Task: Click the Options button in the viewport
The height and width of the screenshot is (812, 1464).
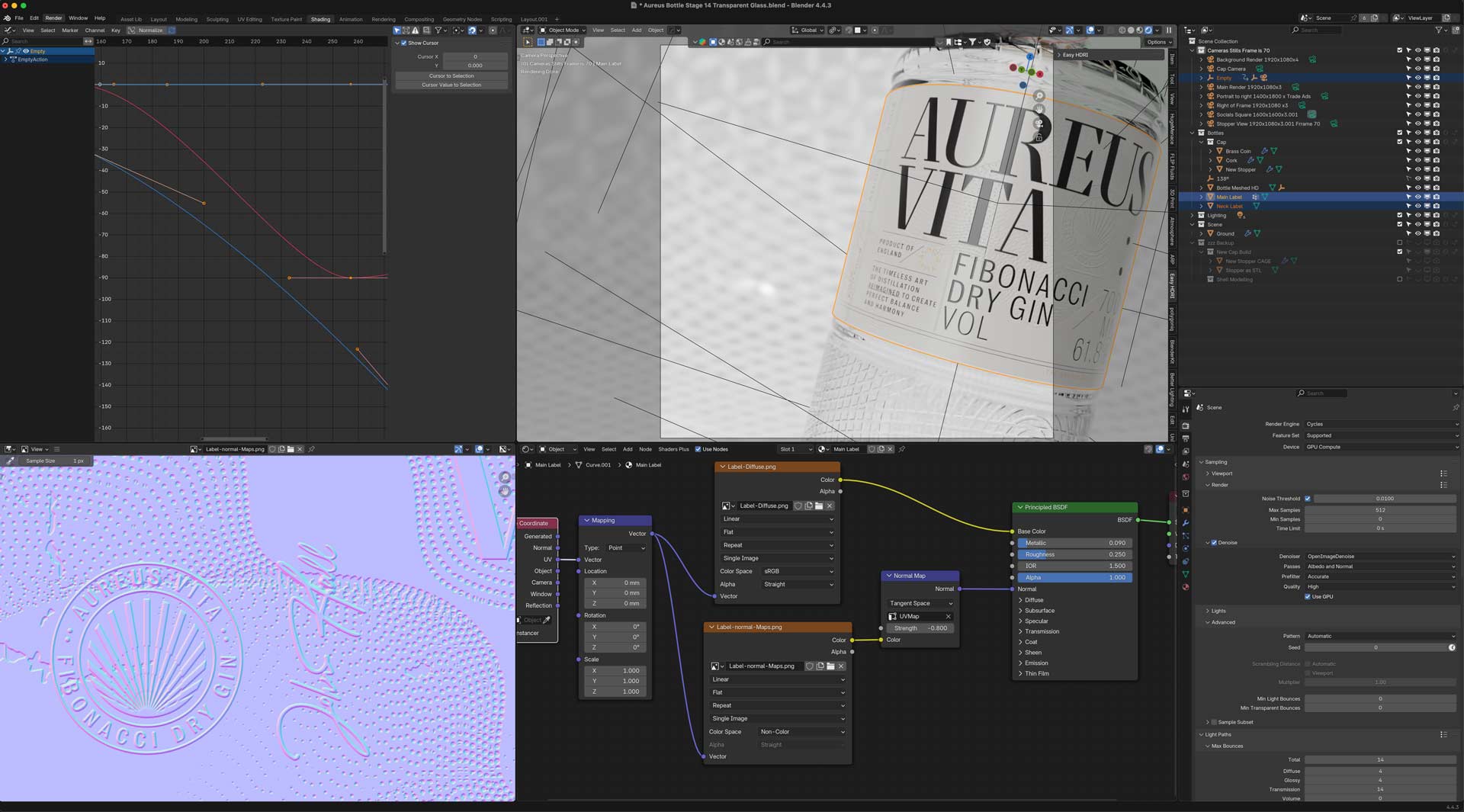Action: (x=1156, y=42)
